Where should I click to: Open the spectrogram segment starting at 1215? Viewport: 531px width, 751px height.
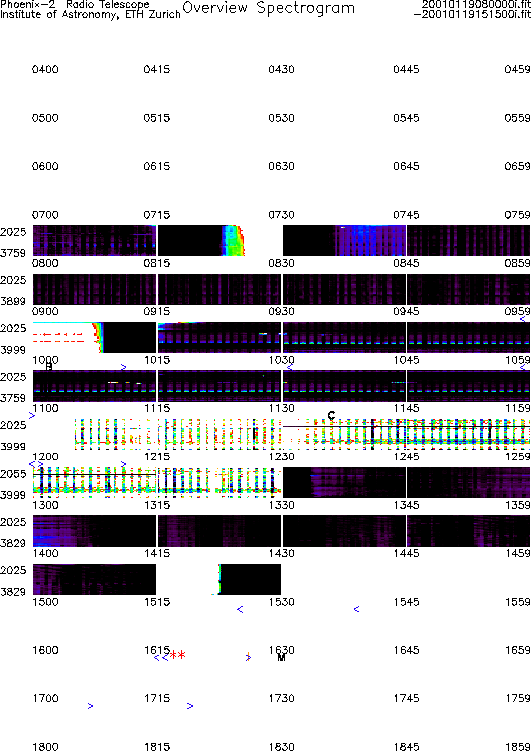220,483
